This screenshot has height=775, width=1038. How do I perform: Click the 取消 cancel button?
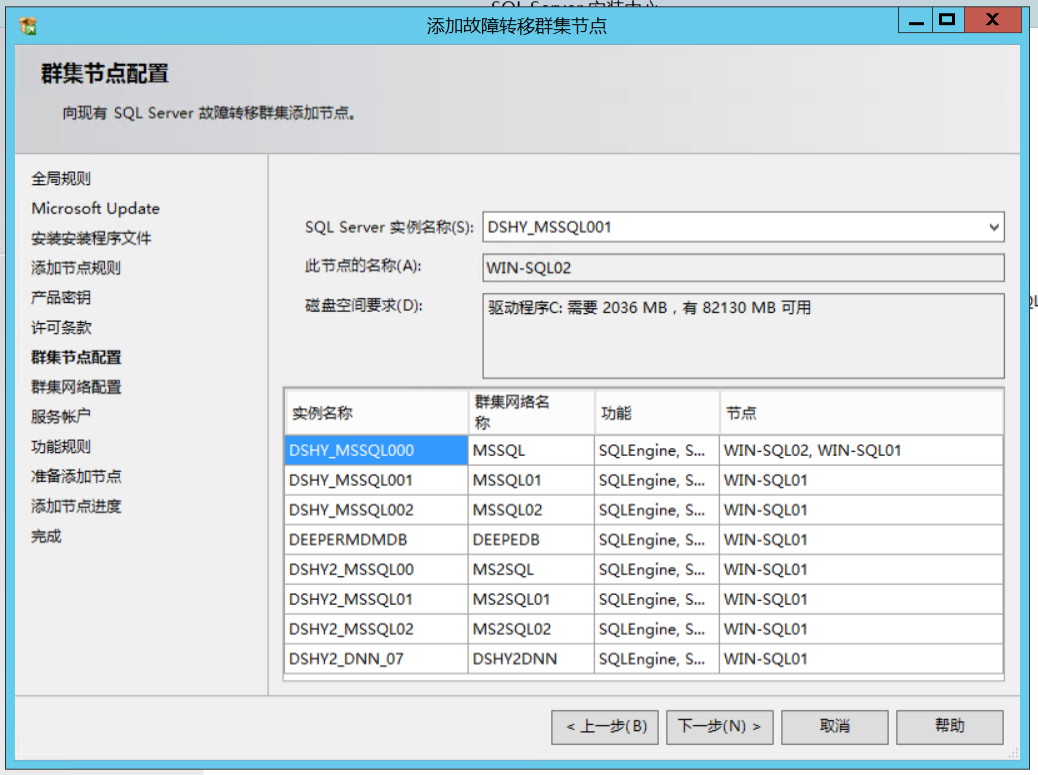coord(835,727)
